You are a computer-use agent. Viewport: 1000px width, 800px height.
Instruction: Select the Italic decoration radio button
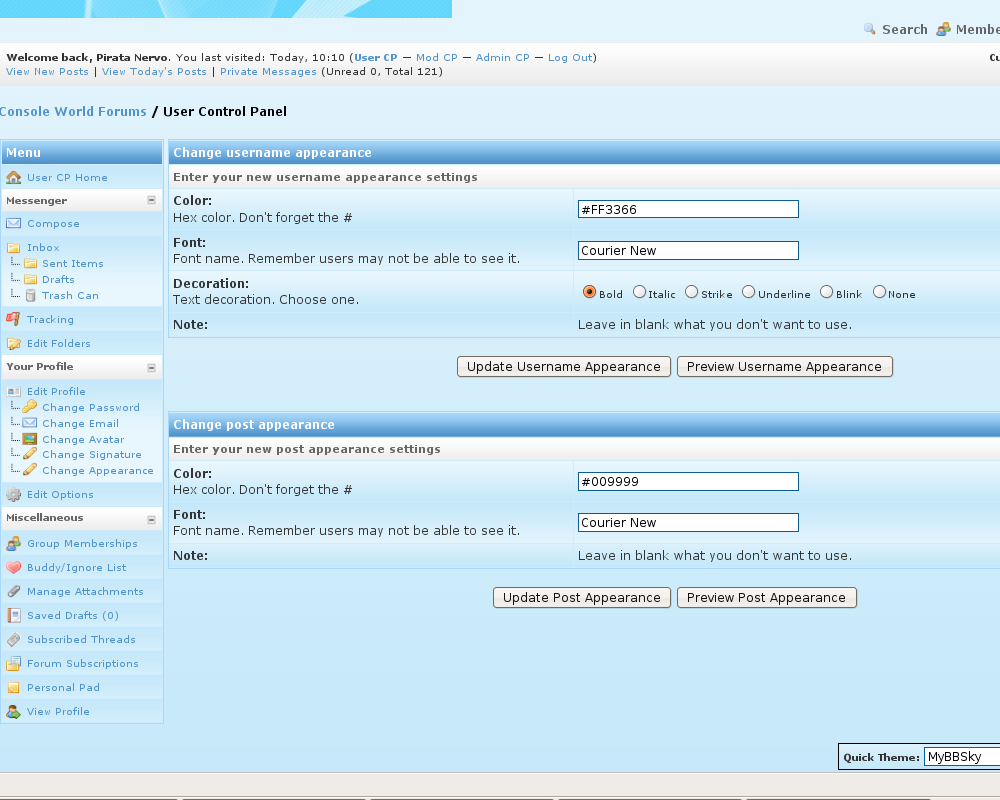(x=639, y=293)
